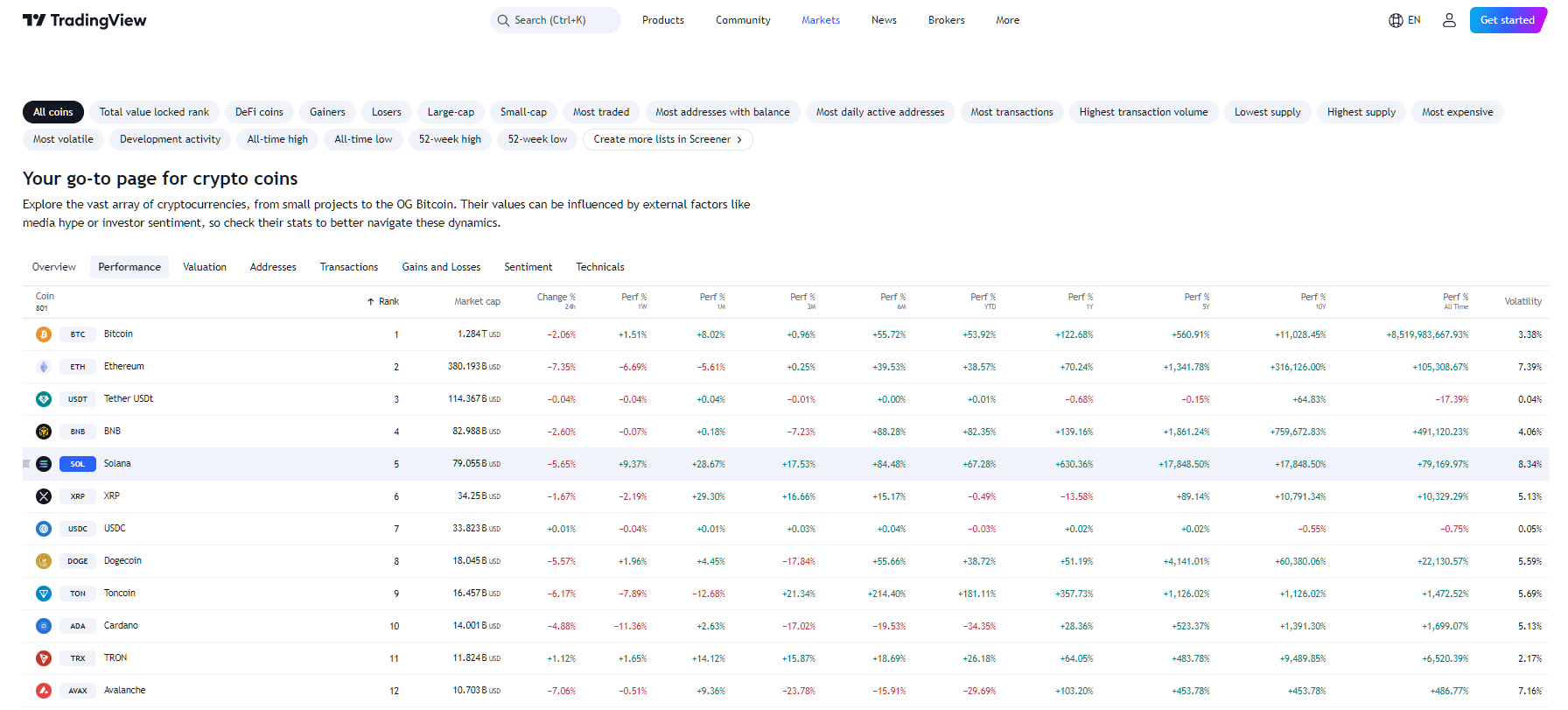1568x710 pixels.
Task: Switch to the Valuation tab
Action: (205, 267)
